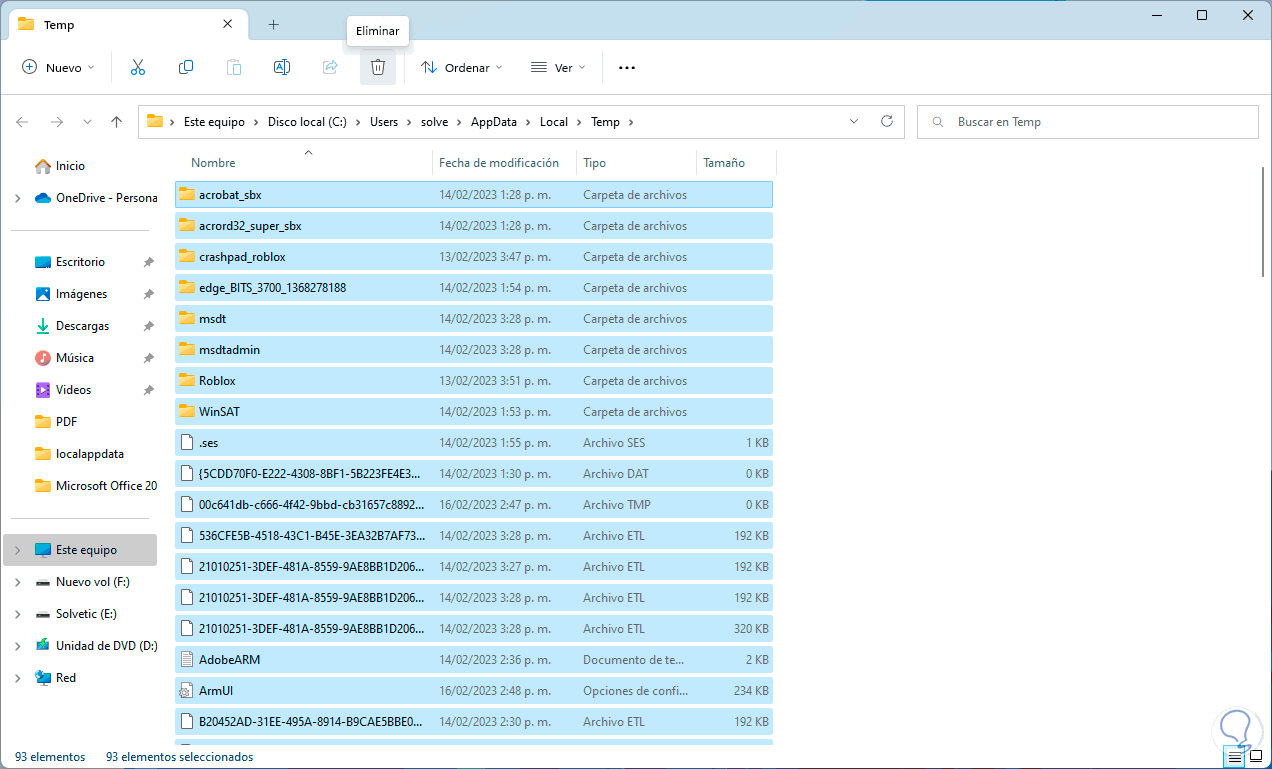
Task: Refresh the Temp folder view
Action: coord(886,121)
